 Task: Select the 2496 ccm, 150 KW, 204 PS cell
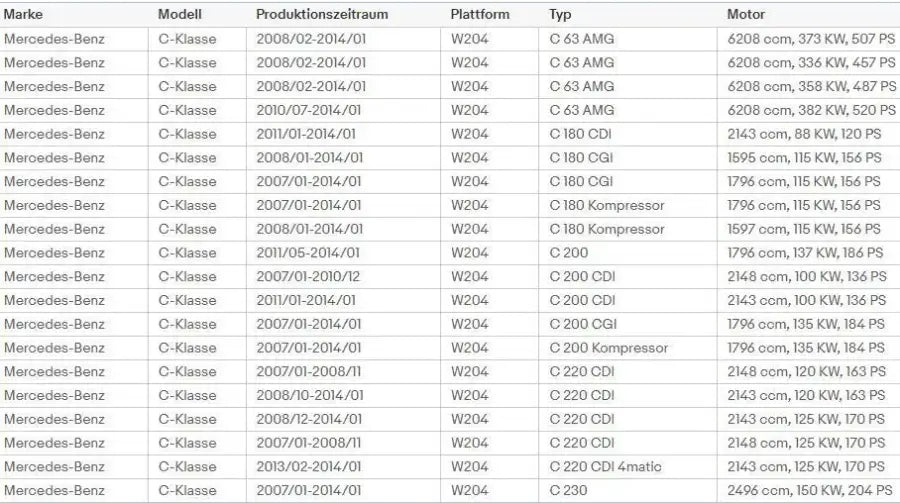click(810, 491)
